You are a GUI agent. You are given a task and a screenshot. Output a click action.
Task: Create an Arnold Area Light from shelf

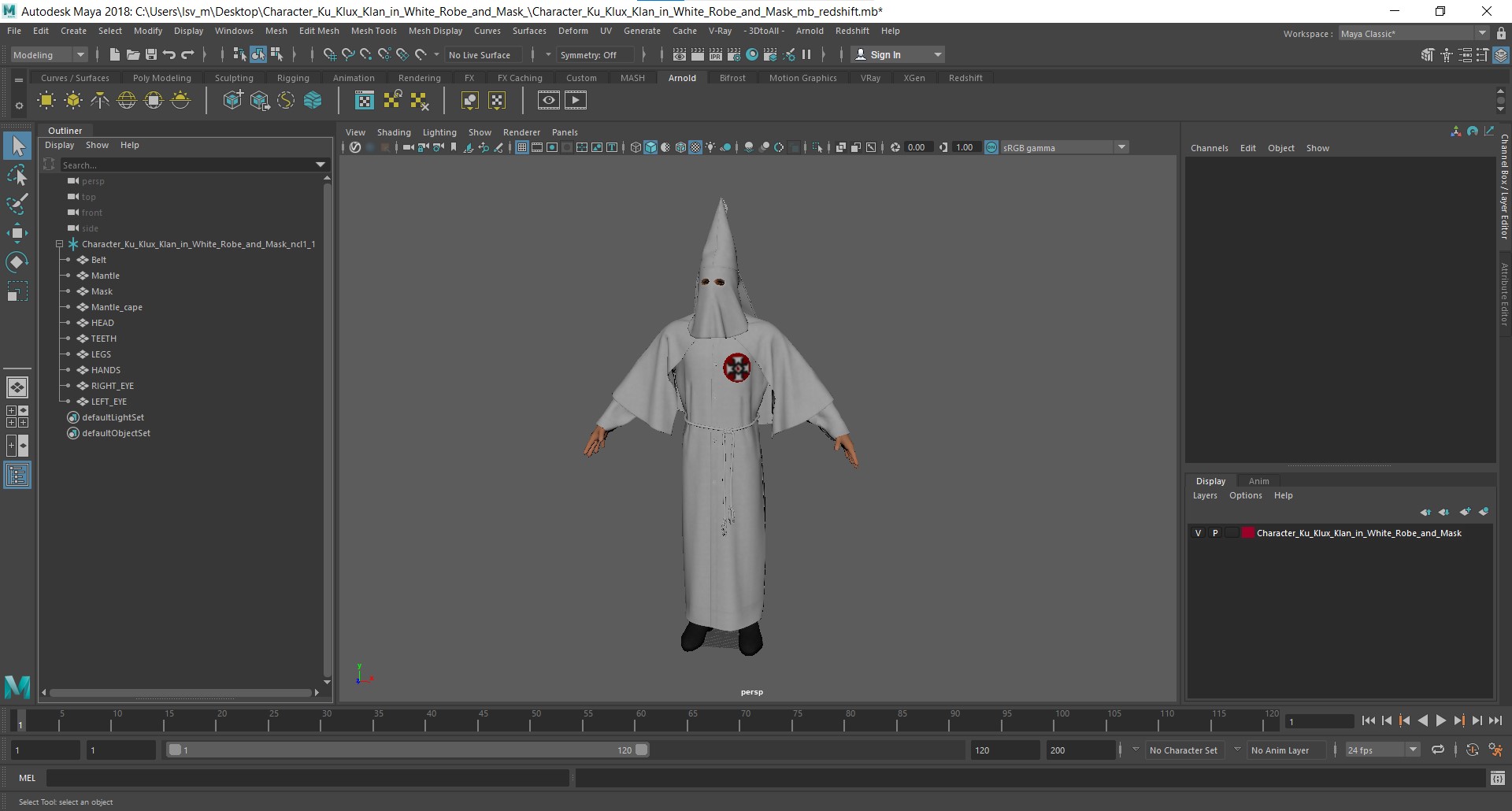point(46,100)
